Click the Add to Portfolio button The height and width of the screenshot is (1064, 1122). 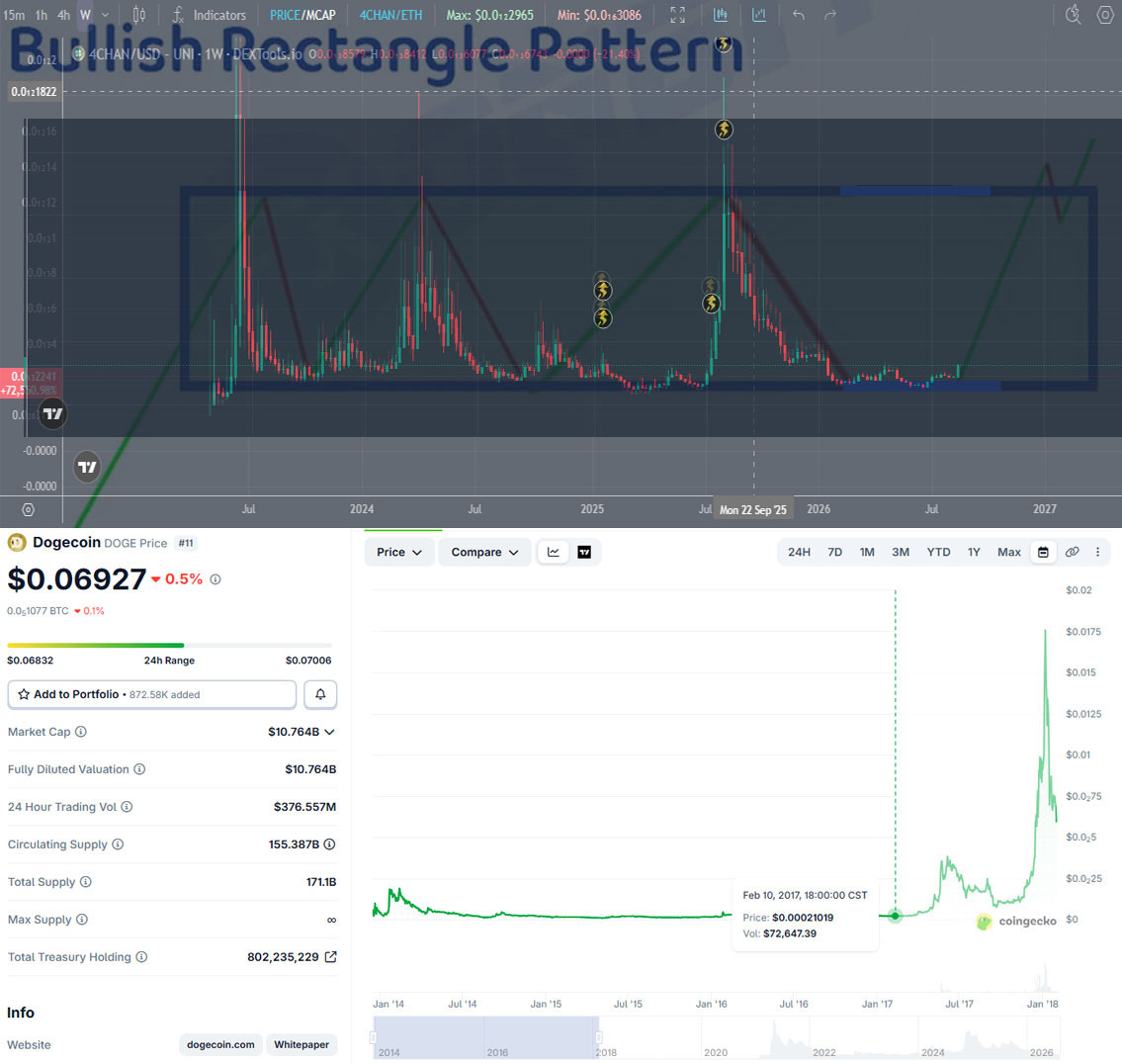pyautogui.click(x=151, y=694)
